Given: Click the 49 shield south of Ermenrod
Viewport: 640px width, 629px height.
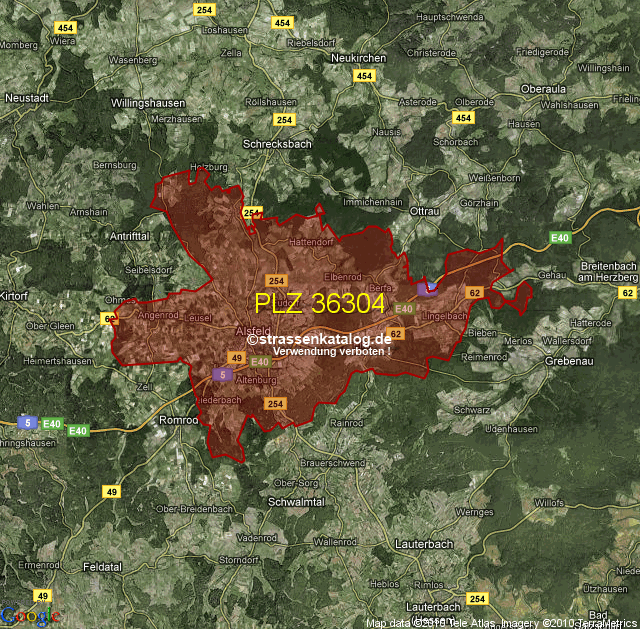Looking at the screenshot, I should pyautogui.click(x=42, y=595).
